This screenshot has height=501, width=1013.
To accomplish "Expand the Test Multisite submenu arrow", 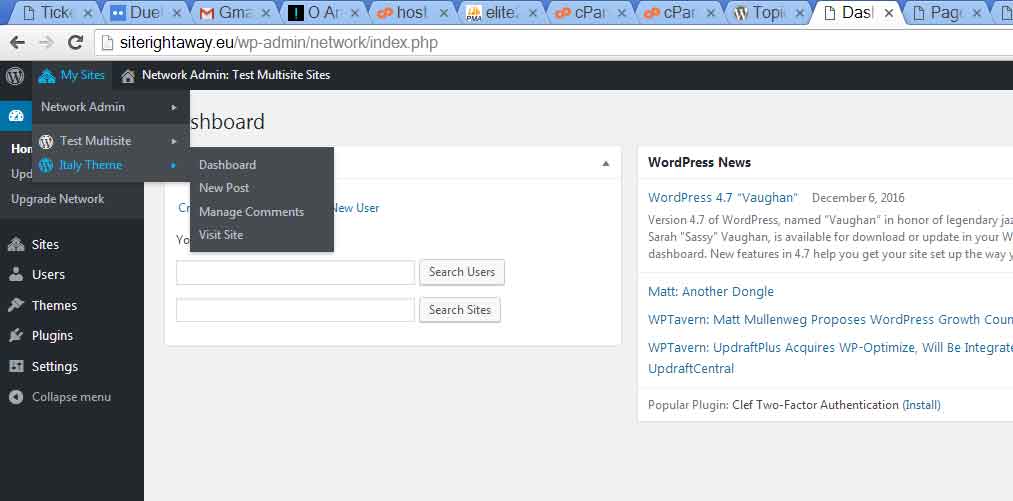I will [174, 141].
